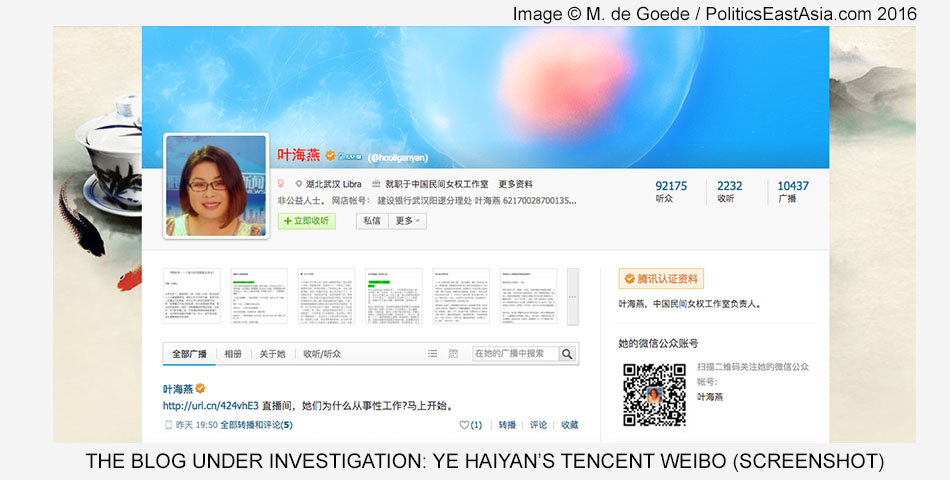
Task: Open the 收听/听众 tab
Action: pos(322,354)
